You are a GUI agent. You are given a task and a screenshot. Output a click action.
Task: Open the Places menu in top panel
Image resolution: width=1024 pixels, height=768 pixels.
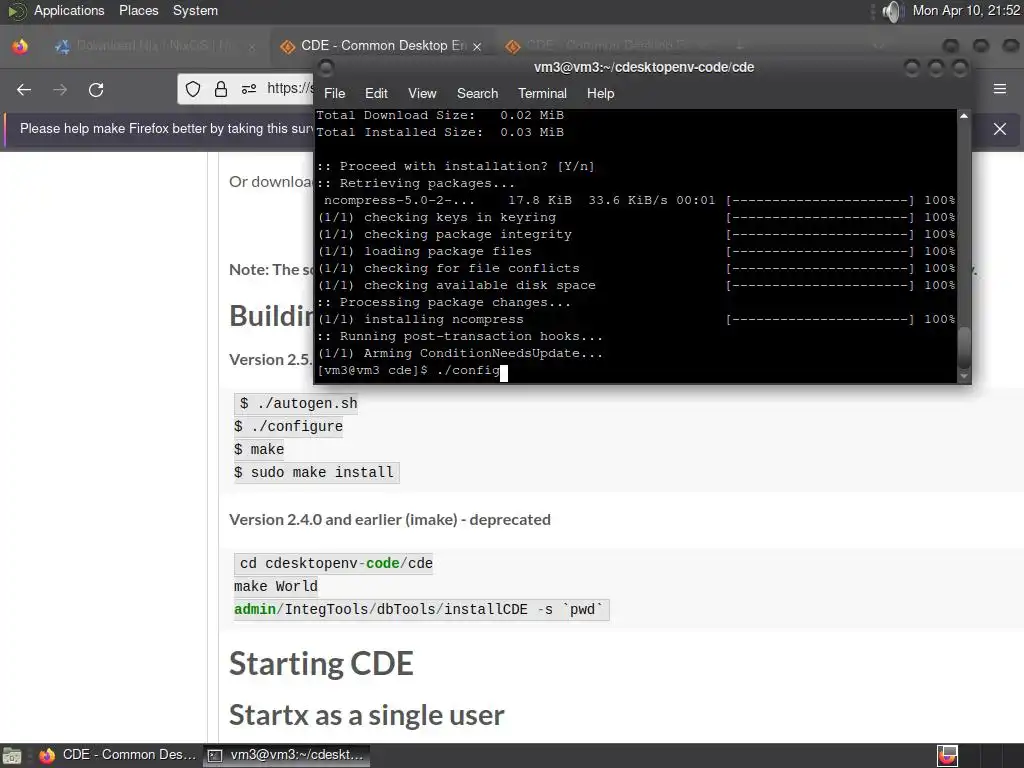[x=138, y=10]
